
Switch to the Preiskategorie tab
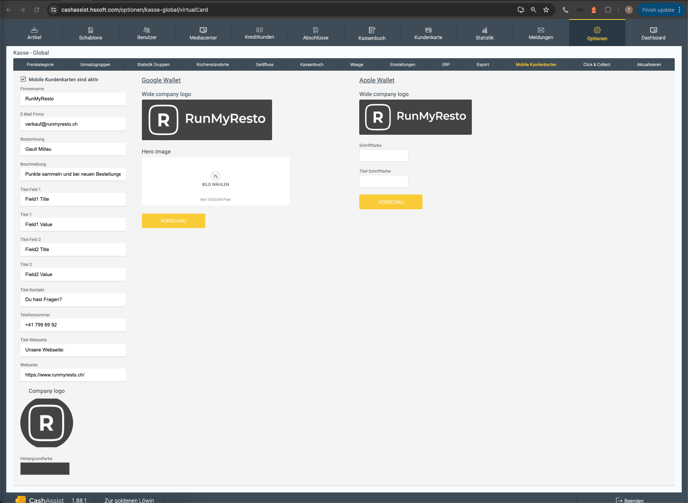(40, 65)
